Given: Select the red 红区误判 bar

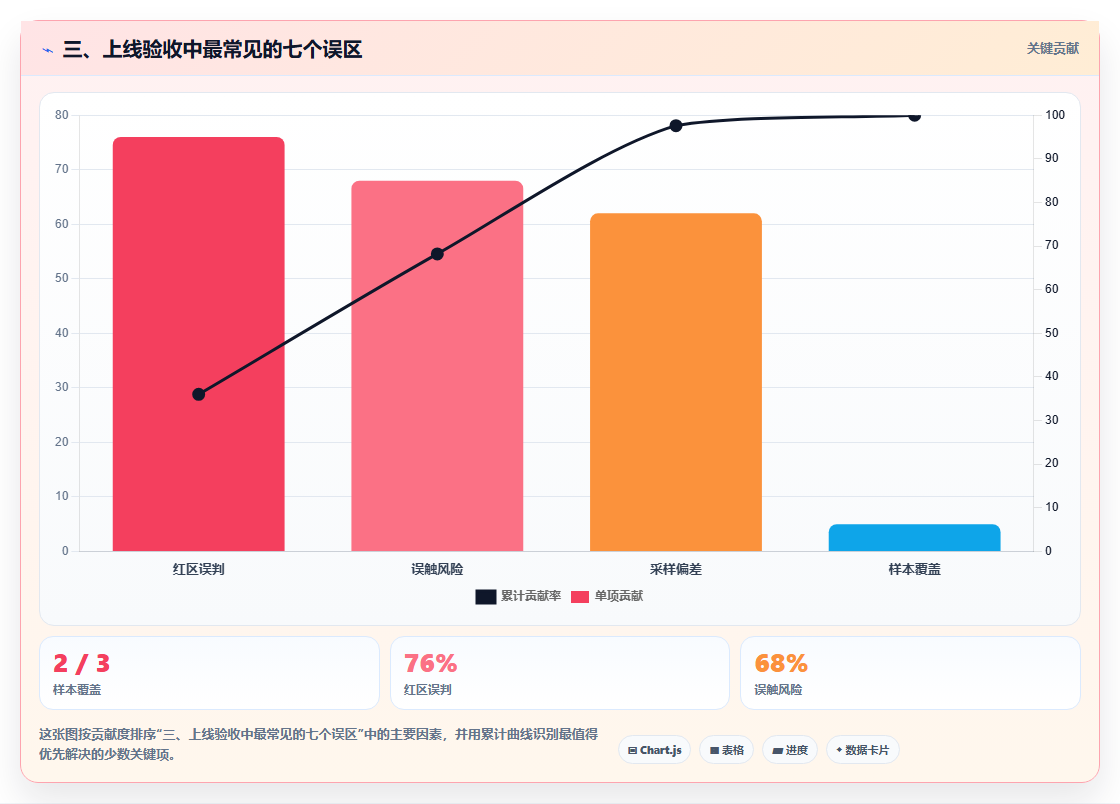Looking at the screenshot, I should [x=199, y=344].
